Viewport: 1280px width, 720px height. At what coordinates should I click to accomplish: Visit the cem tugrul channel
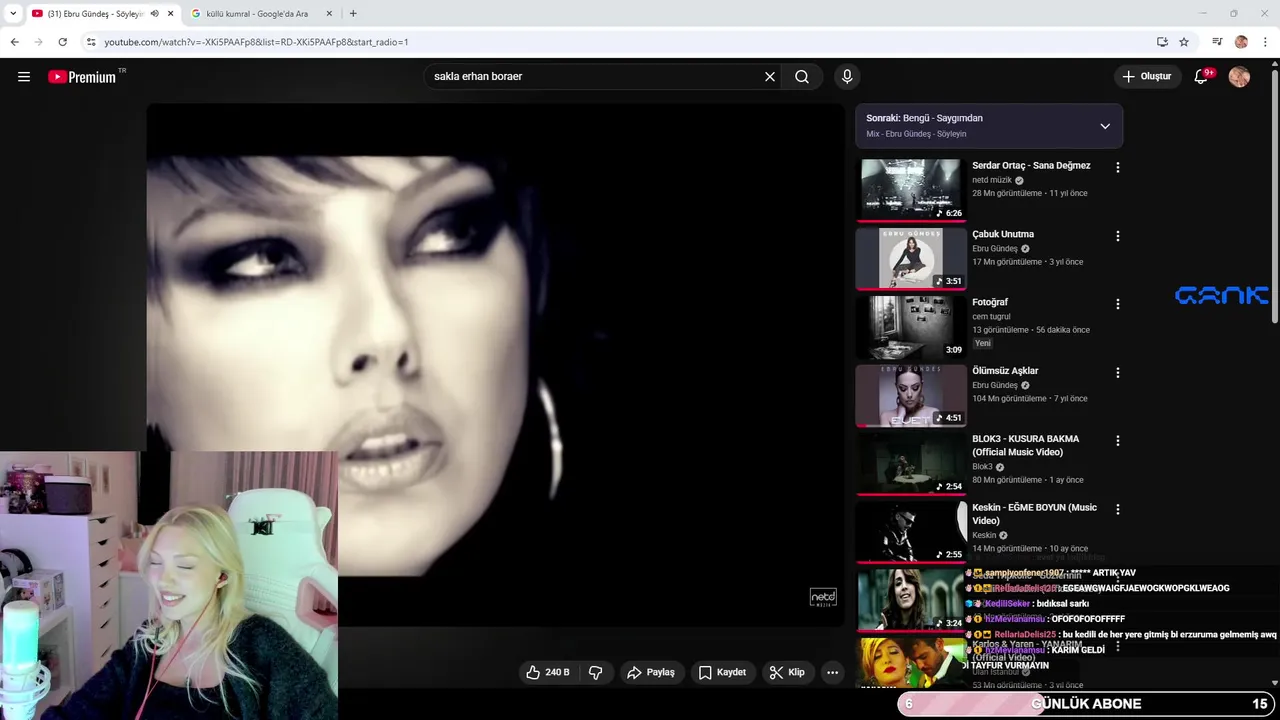point(993,316)
